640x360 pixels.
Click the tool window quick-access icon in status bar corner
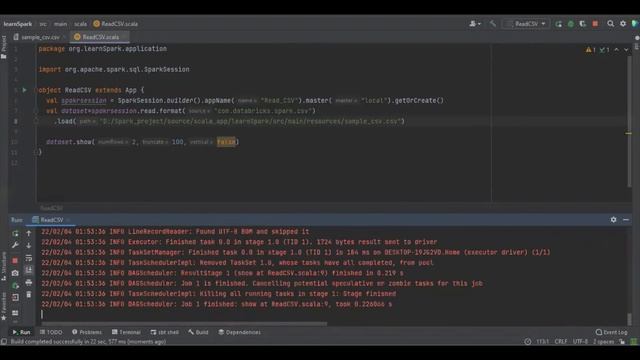coord(4,342)
